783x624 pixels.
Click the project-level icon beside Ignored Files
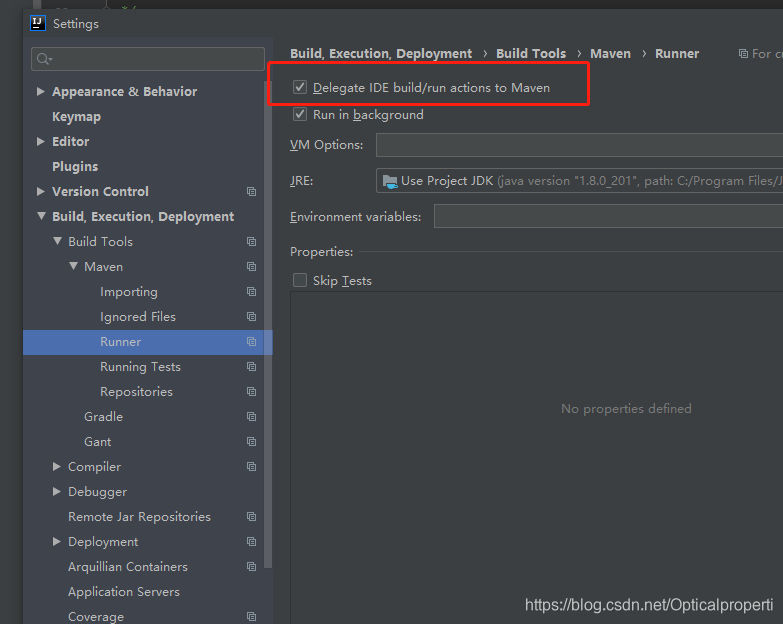[x=252, y=316]
